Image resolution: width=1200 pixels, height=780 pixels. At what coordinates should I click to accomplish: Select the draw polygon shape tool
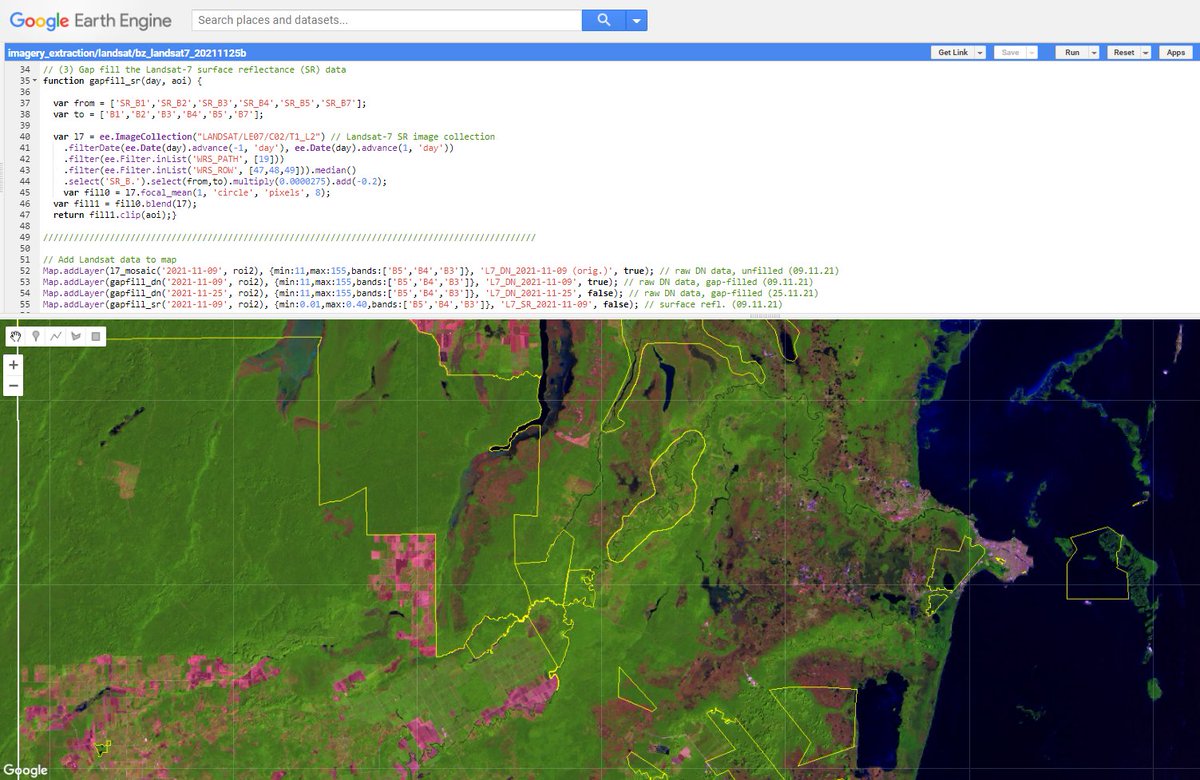[x=76, y=336]
